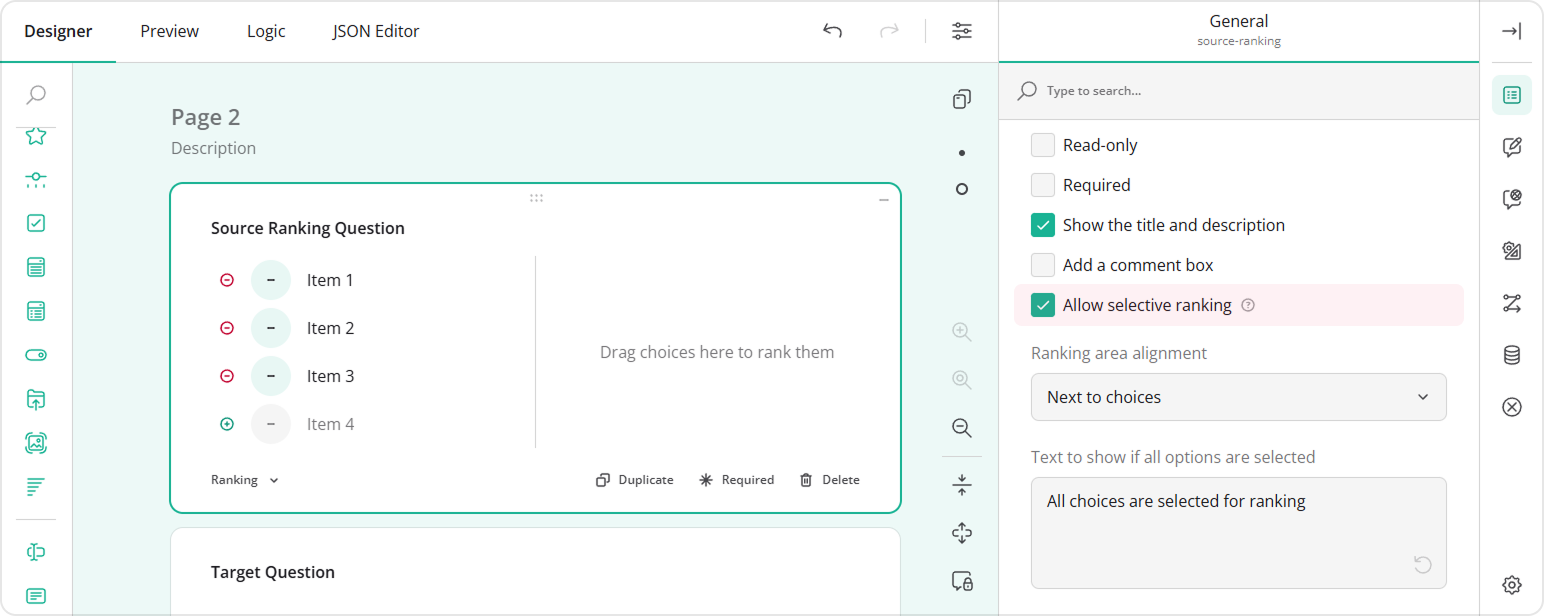Reset the all-options-selected text to default
Screen dimensions: 1544x616
tap(1422, 565)
